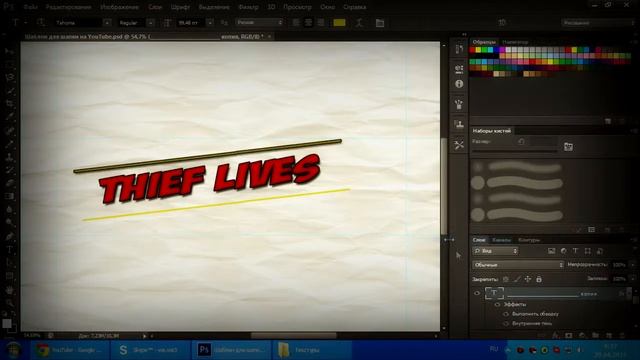640x360 pixels.
Task: Select the Type tool in left toolbar
Action: [10, 249]
